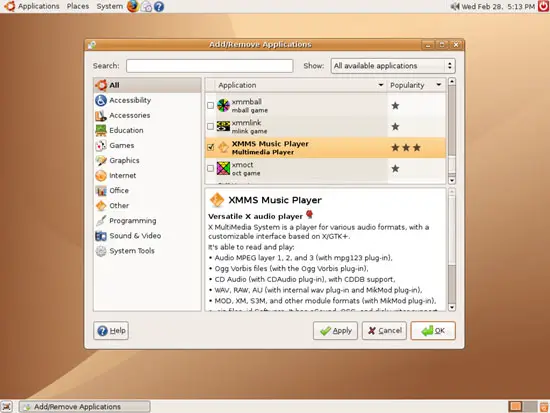Focus the Search input field
Screen dimensions: 550x413
(210, 66)
